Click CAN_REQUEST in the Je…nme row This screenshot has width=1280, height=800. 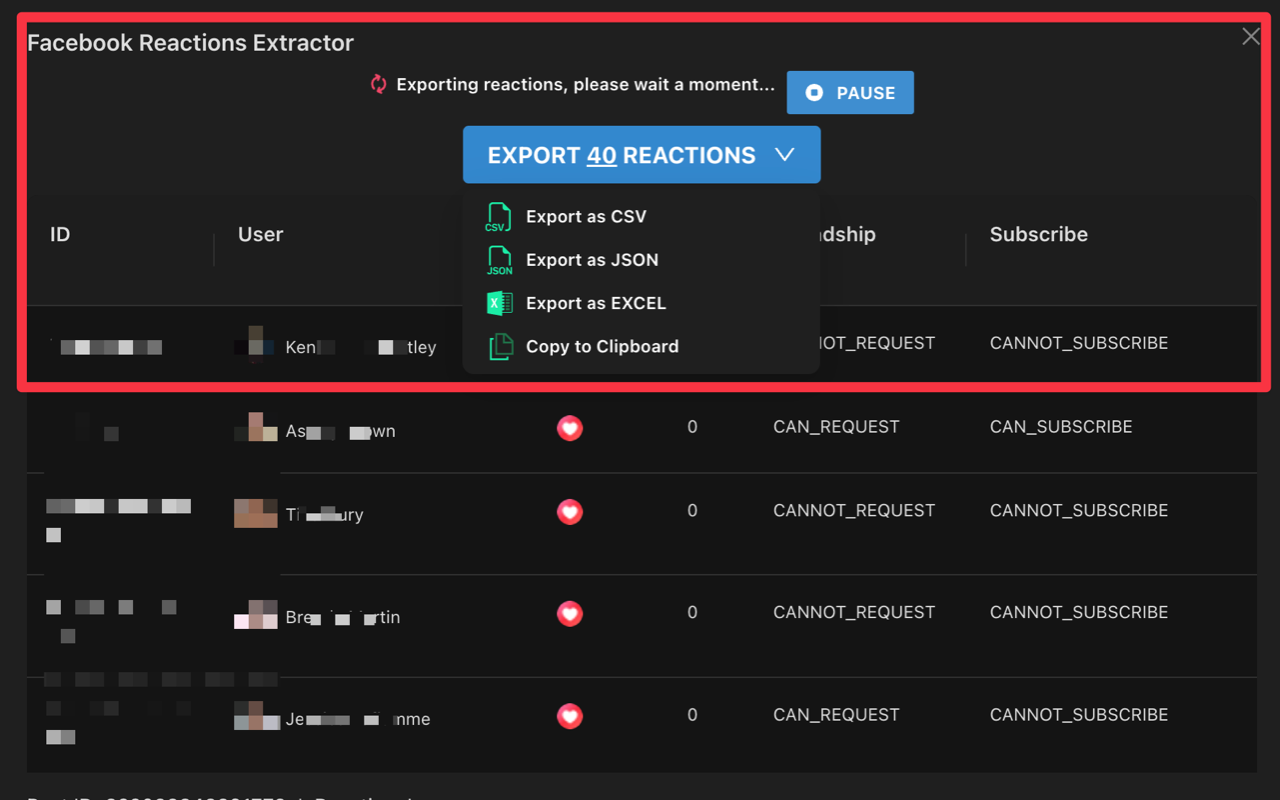(836, 715)
